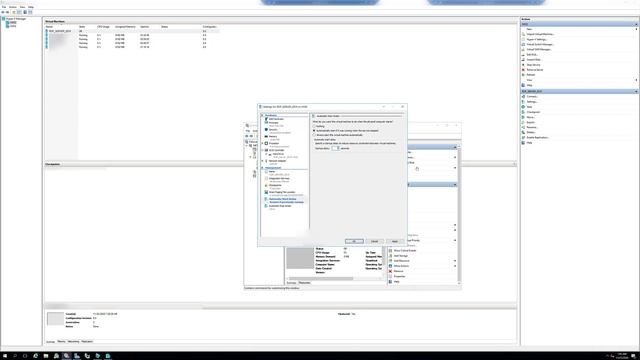The width and height of the screenshot is (640, 360).
Task: Open the Action menu in Hyper-V Manager
Action: pos(13,7)
